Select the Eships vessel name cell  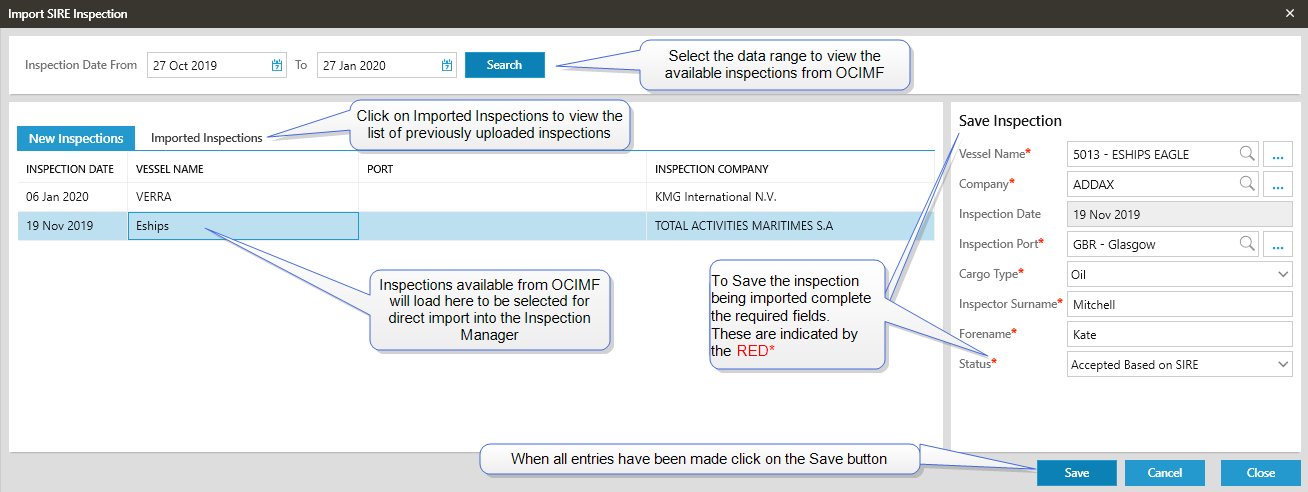243,226
